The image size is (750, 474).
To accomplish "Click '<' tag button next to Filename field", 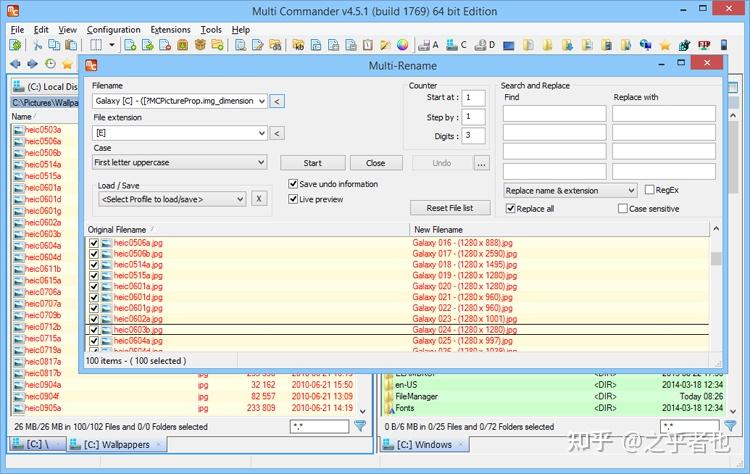I will click(x=277, y=101).
